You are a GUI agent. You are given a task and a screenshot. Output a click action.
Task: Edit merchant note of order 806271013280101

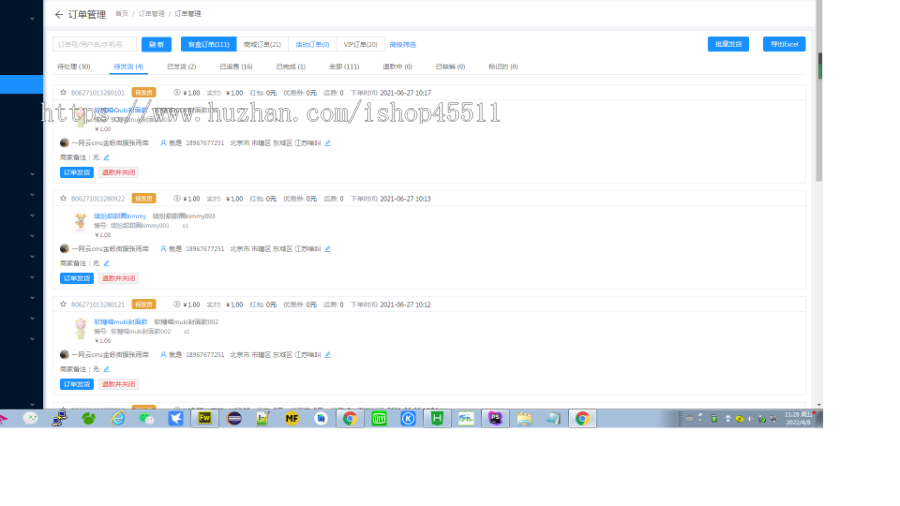pos(106,157)
